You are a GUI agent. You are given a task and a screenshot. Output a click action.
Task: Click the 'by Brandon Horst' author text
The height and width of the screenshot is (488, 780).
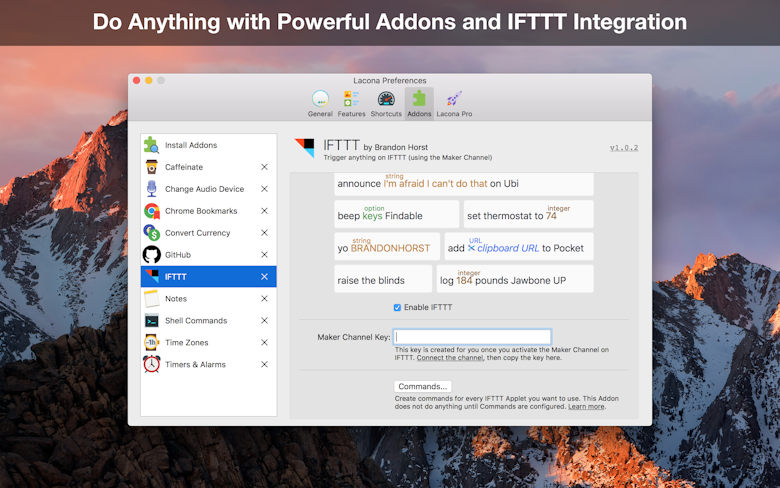(395, 147)
